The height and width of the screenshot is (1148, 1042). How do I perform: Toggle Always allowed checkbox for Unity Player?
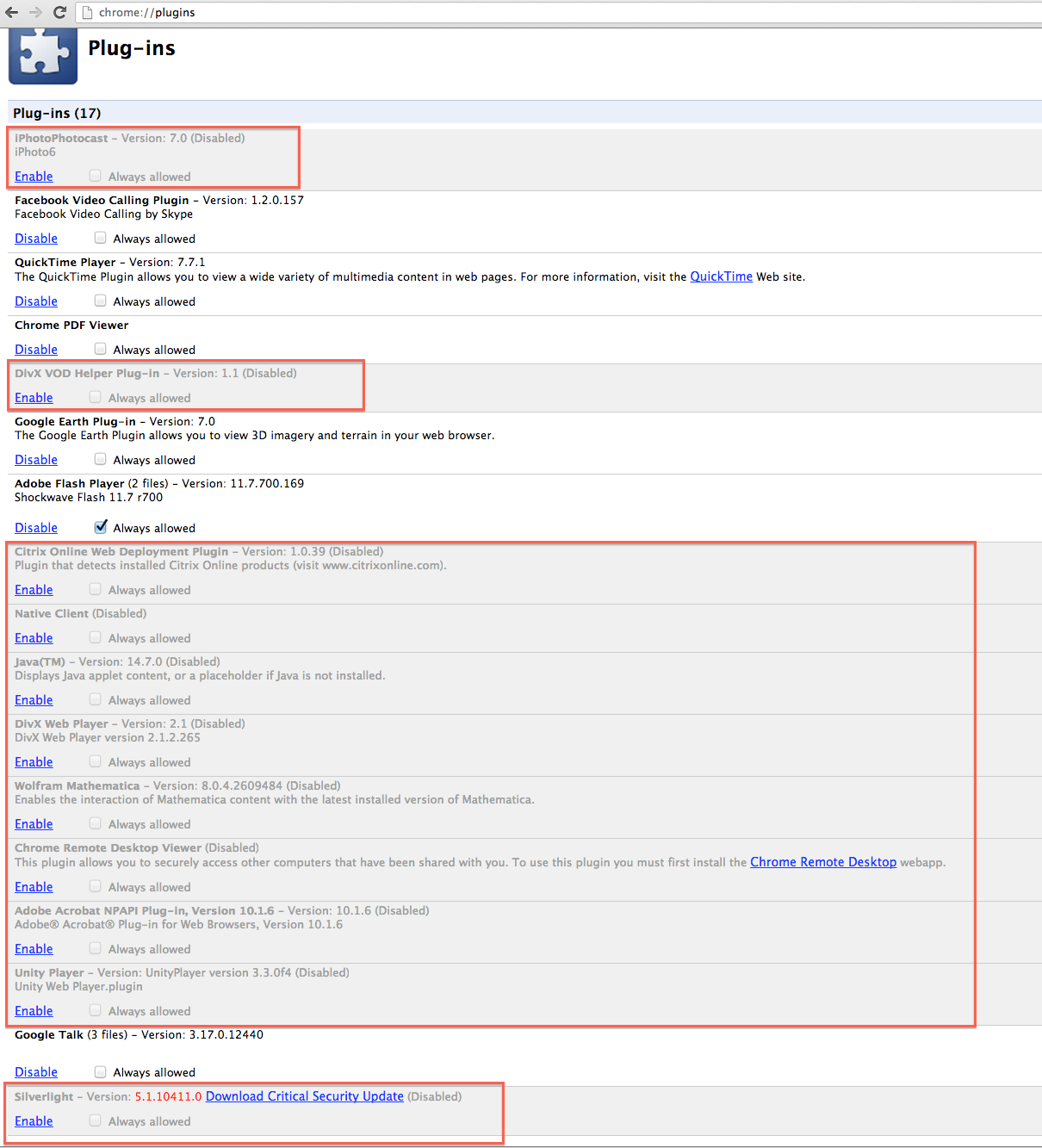[x=96, y=1010]
